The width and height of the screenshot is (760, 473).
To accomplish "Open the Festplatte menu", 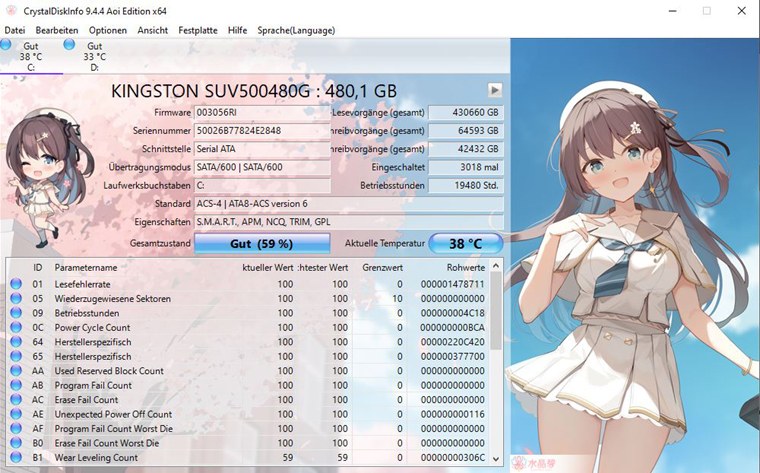I will click(x=198, y=30).
